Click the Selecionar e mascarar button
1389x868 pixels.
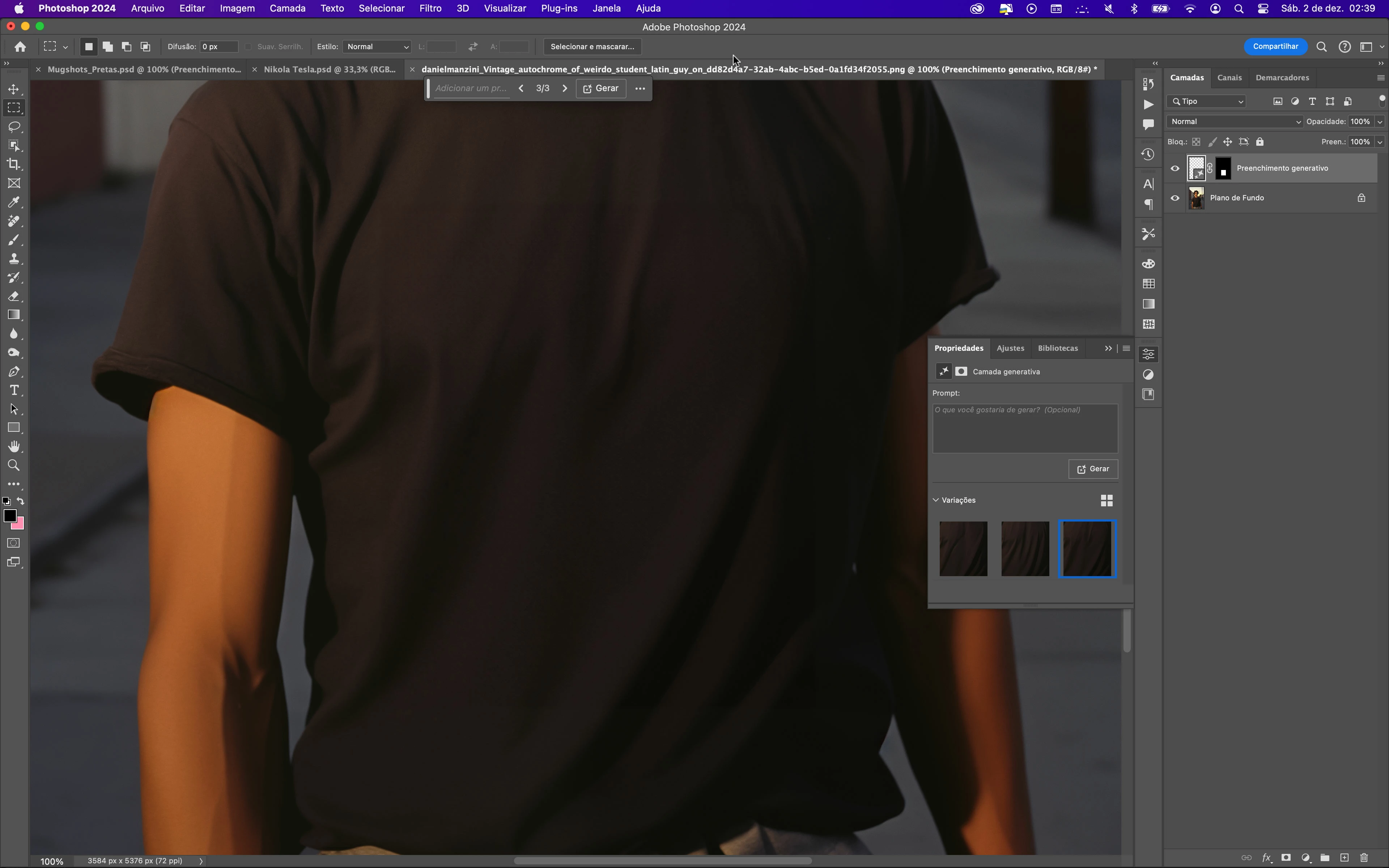pos(592,47)
